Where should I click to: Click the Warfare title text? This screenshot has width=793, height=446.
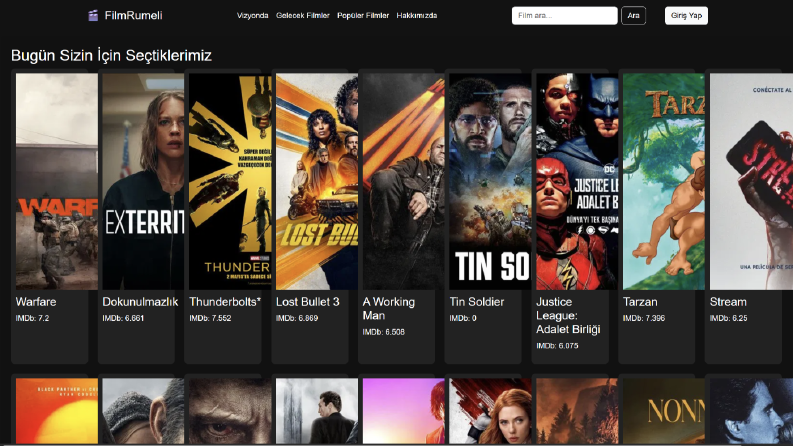(x=36, y=302)
